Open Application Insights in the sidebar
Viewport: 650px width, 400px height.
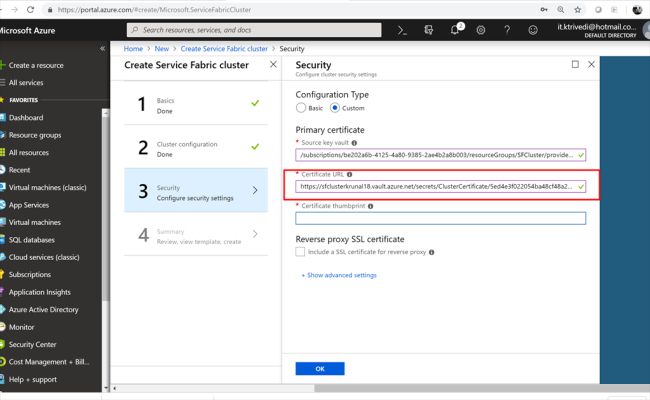point(39,292)
